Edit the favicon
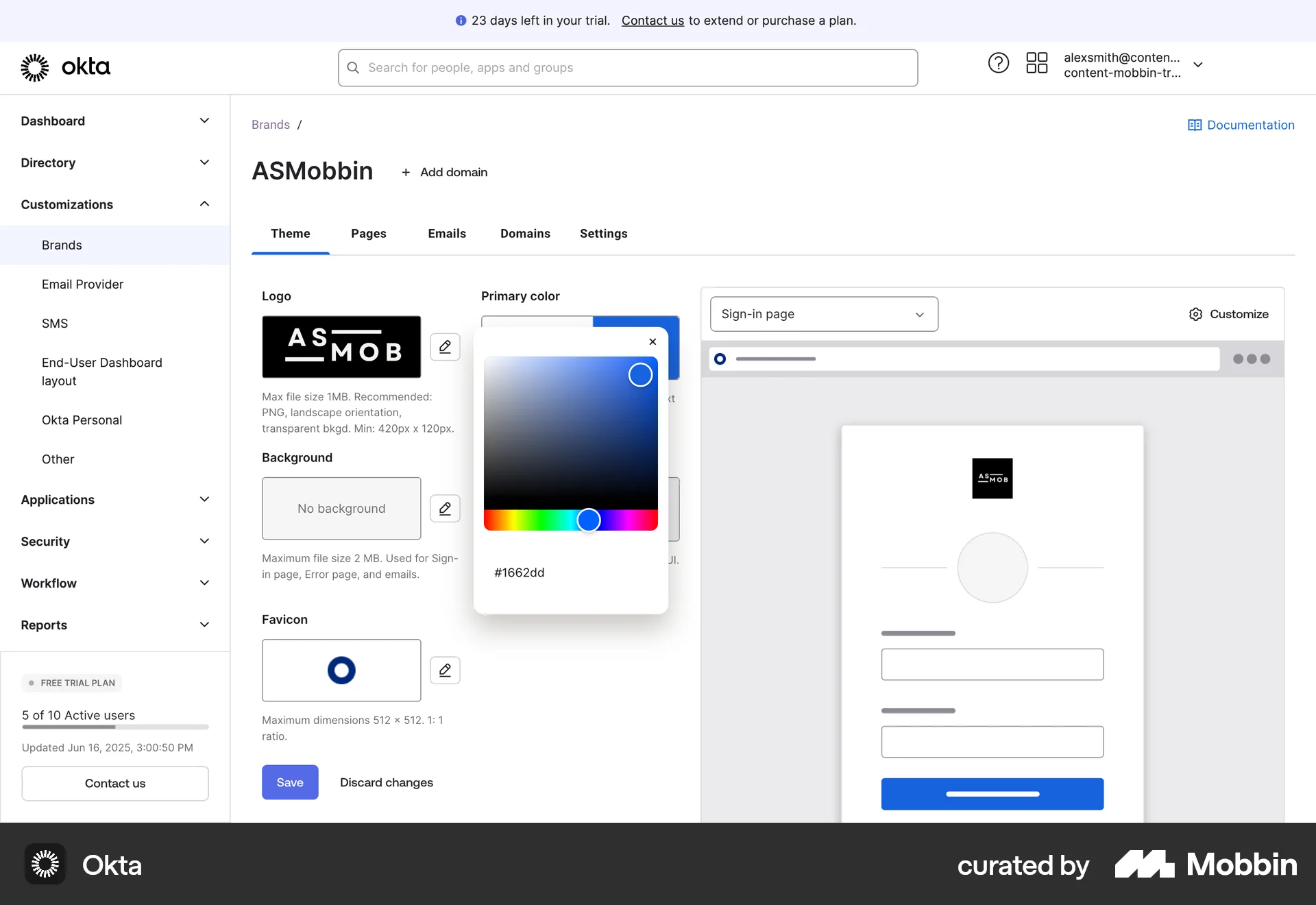The image size is (1316, 905). pos(444,670)
